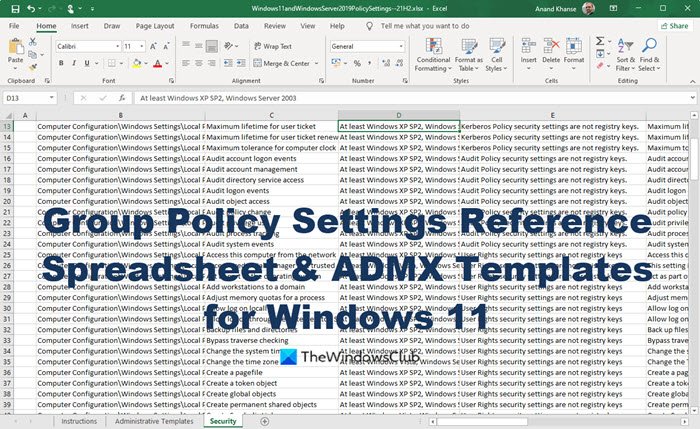Viewport: 700px width, 429px height.
Task: Toggle Middle Align
Action: (x=199, y=46)
